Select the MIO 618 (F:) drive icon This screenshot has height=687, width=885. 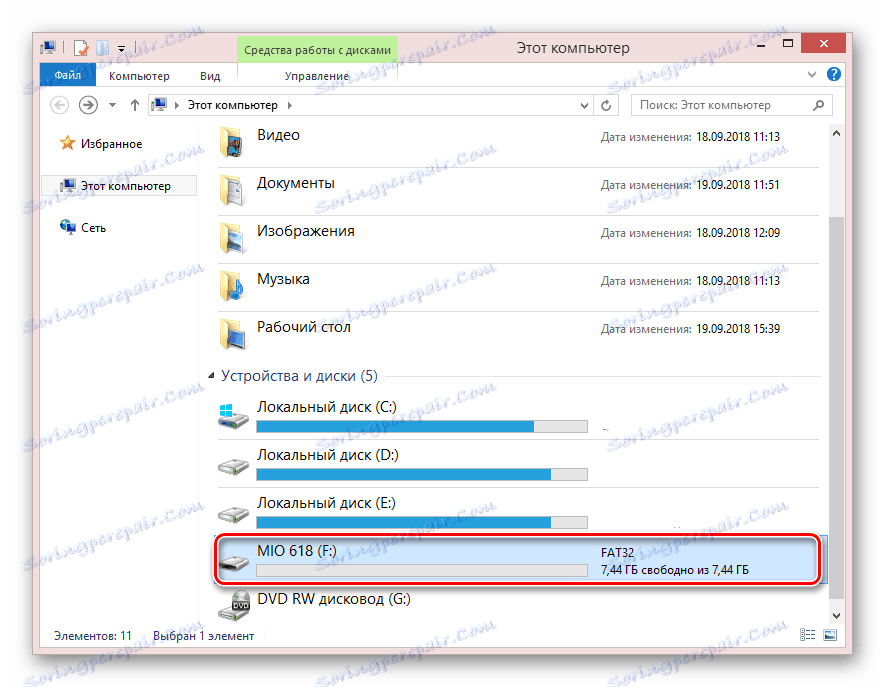coord(233,562)
